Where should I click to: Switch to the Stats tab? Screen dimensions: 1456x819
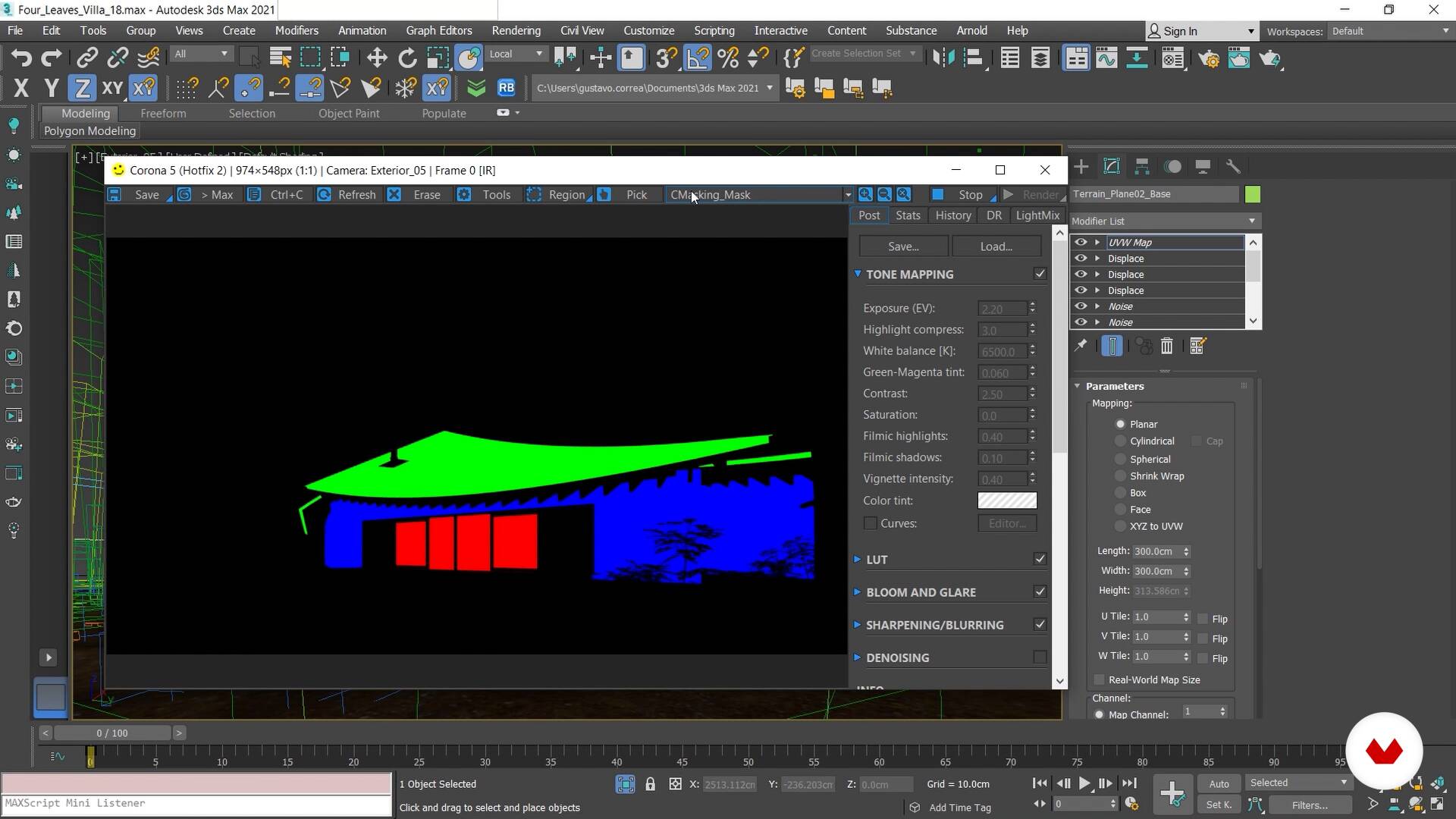pyautogui.click(x=908, y=215)
